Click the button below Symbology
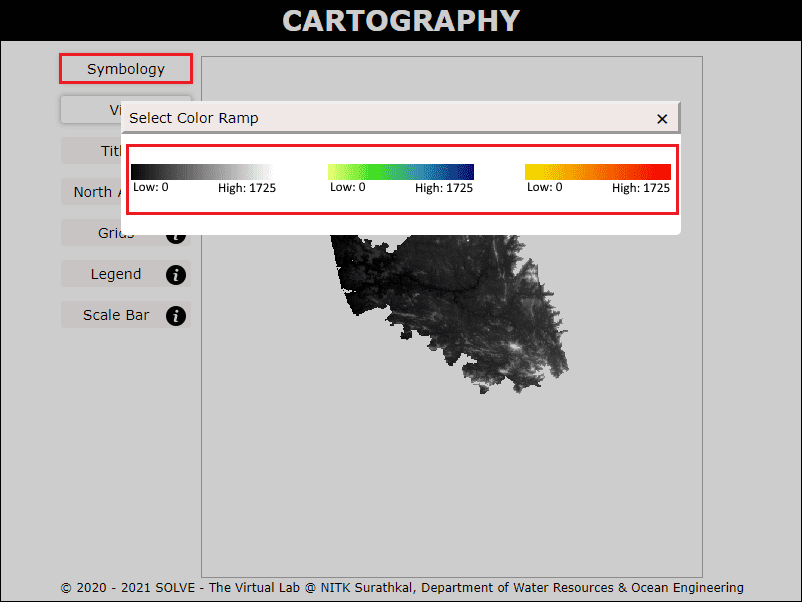The height and width of the screenshot is (603, 802). coord(90,109)
